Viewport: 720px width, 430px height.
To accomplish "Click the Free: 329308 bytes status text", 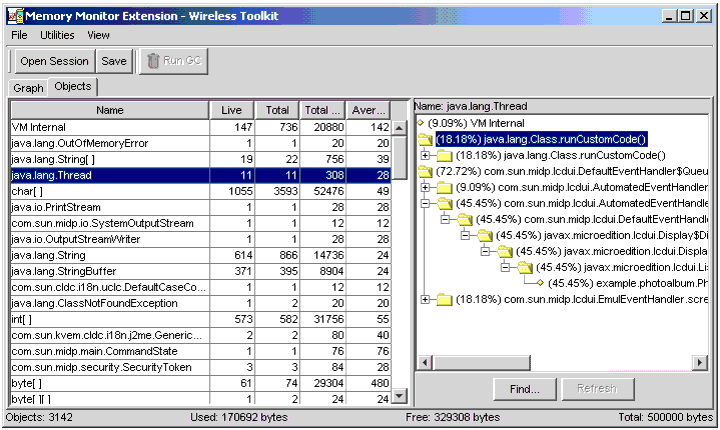I will click(453, 417).
